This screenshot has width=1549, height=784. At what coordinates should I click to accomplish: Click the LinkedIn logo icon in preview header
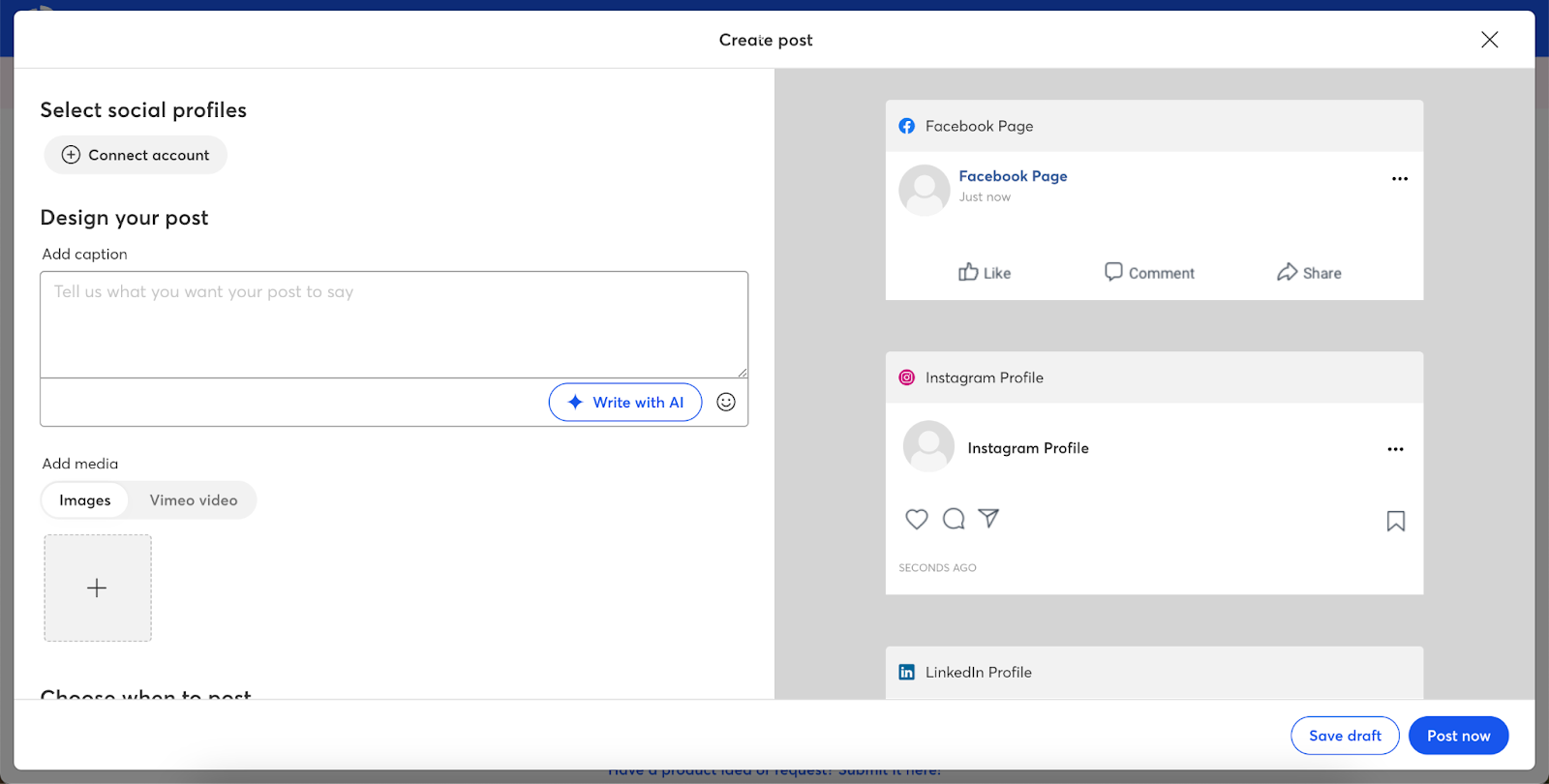[x=906, y=672]
